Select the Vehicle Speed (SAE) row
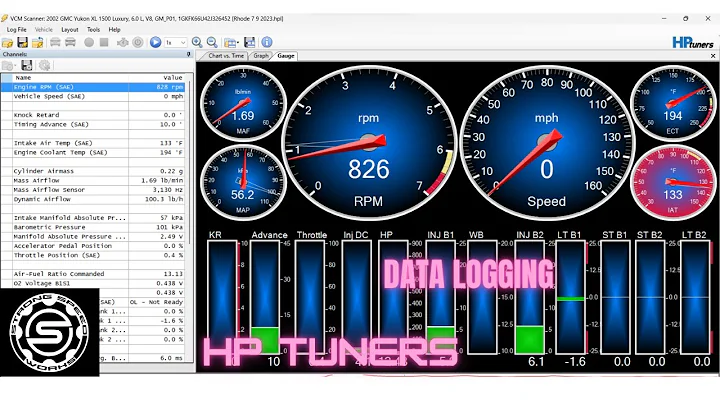 click(93, 96)
